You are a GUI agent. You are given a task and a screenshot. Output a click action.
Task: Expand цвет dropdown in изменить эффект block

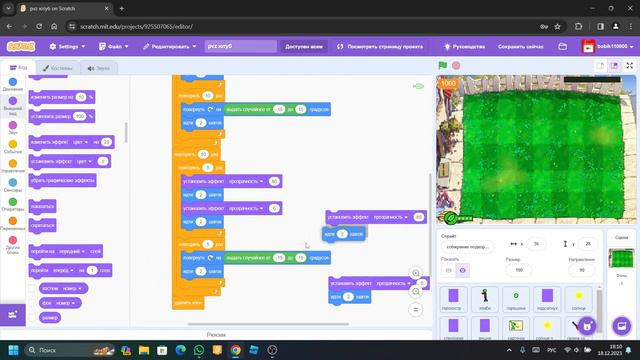(x=80, y=142)
